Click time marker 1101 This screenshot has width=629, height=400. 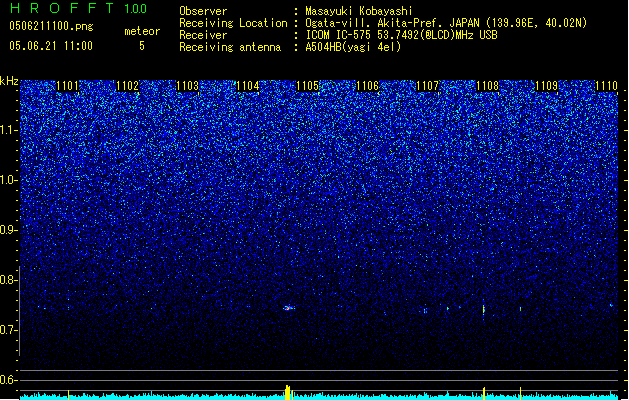pos(67,86)
